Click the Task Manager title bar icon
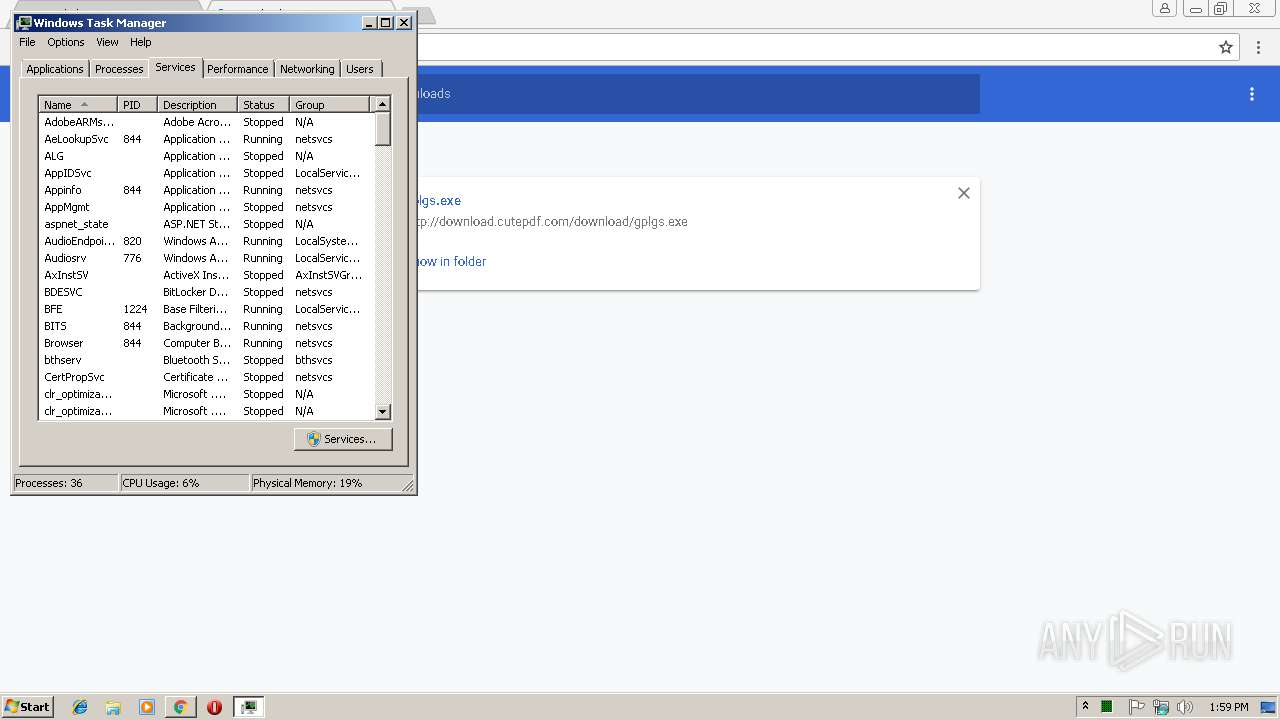The width and height of the screenshot is (1280, 720). click(x=24, y=22)
